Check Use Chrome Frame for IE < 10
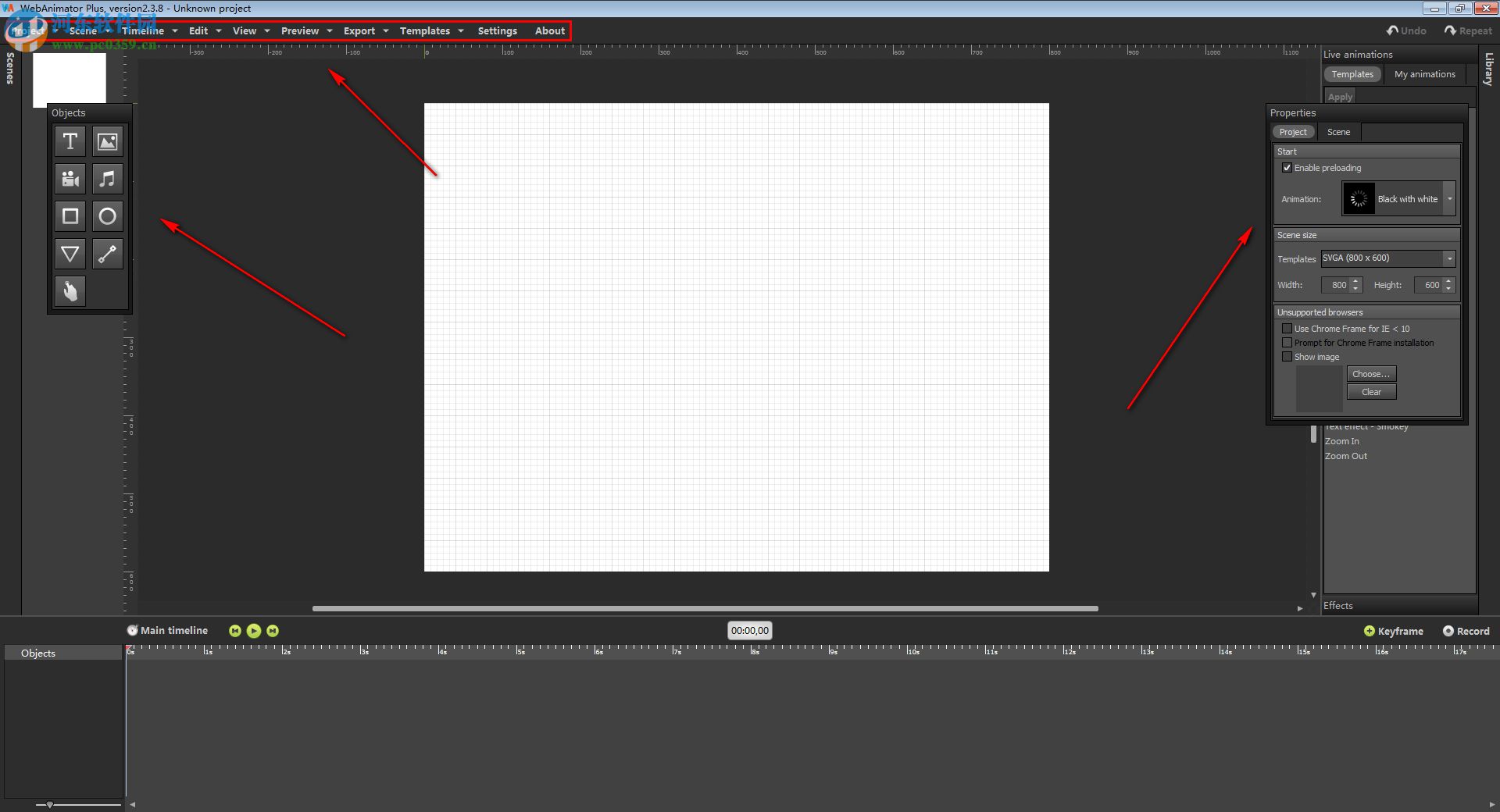The image size is (1500, 812). [x=1287, y=328]
